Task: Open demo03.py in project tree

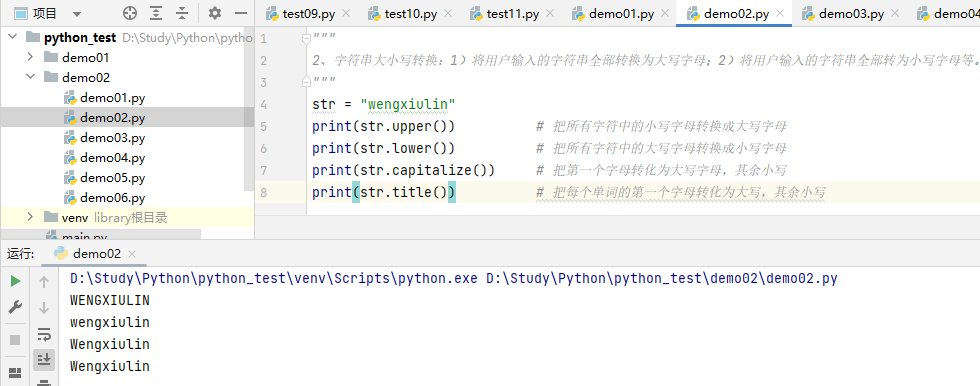Action: (x=112, y=137)
